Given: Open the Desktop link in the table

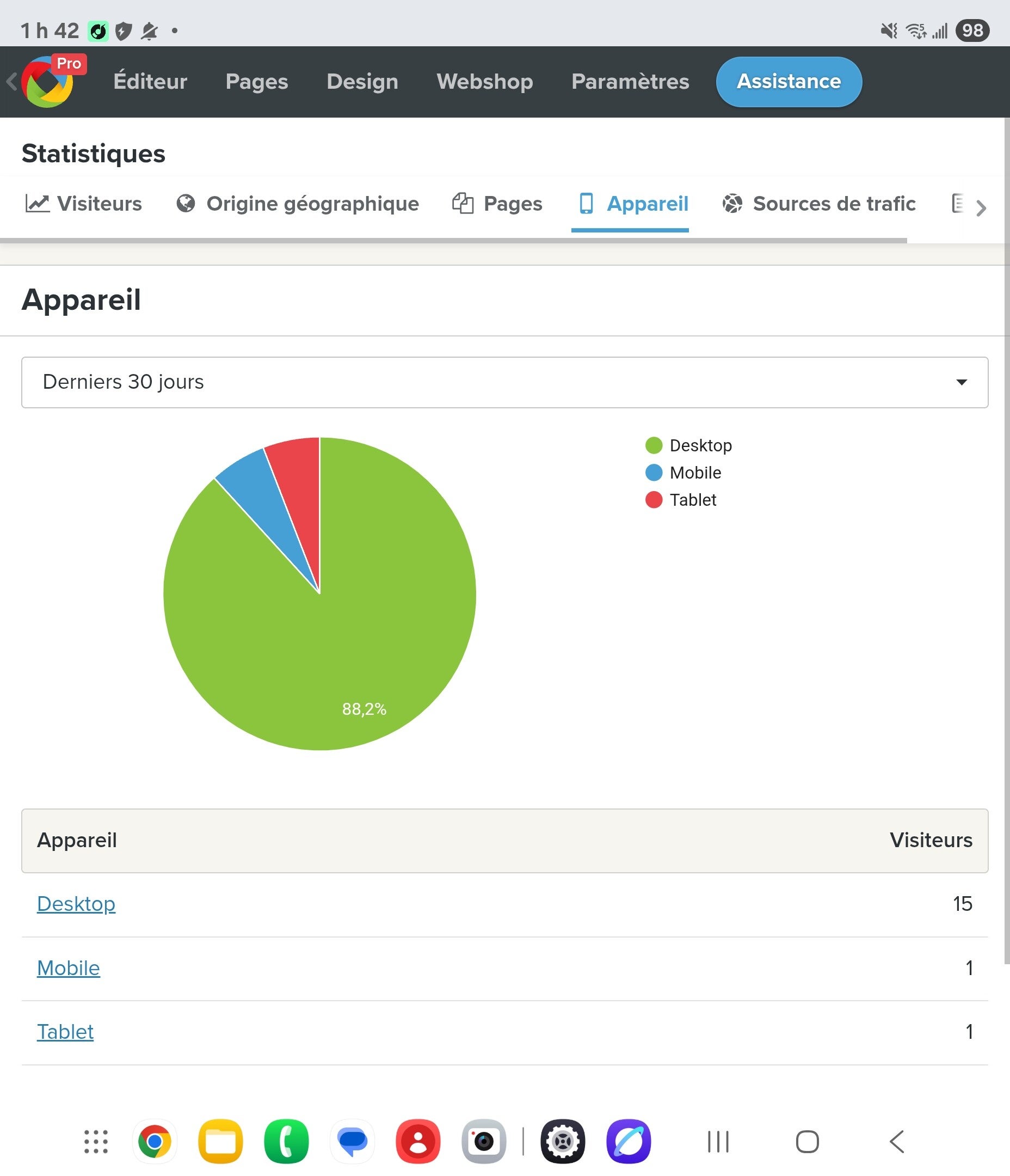Looking at the screenshot, I should pyautogui.click(x=76, y=904).
